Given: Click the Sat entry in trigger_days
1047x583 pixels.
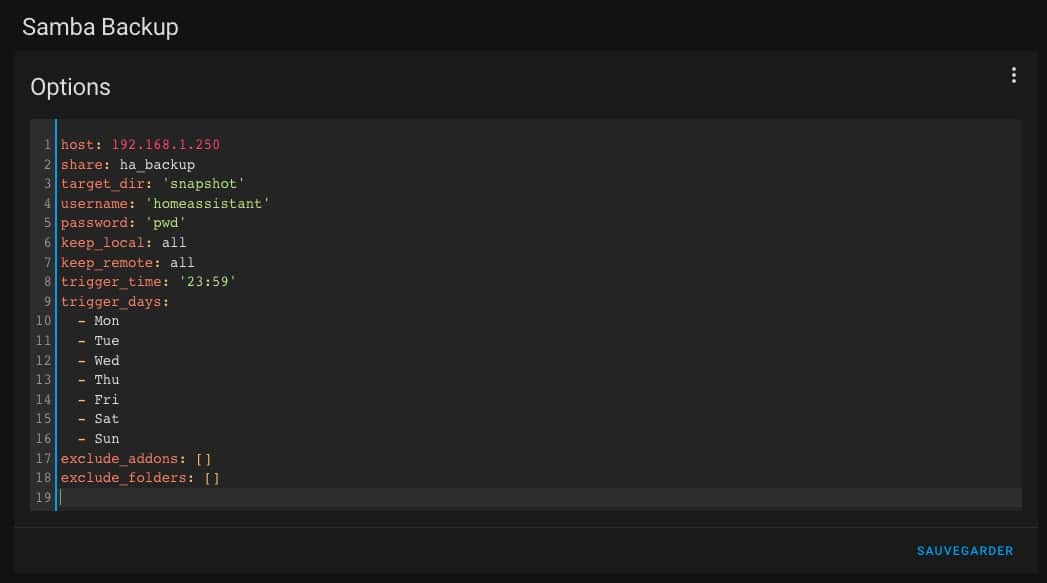Looking at the screenshot, I should (107, 419).
